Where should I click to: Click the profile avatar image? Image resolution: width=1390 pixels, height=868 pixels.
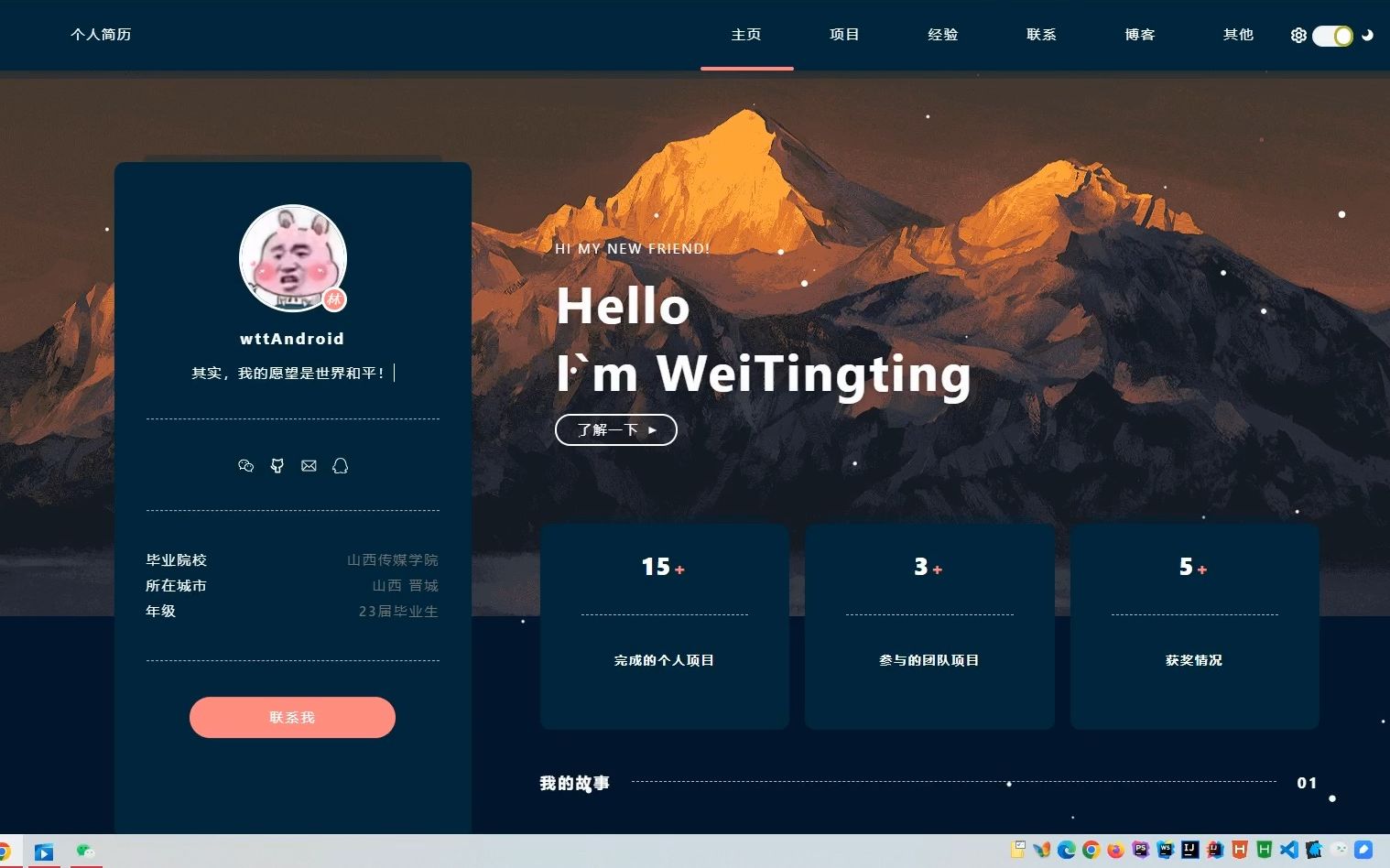click(x=293, y=258)
